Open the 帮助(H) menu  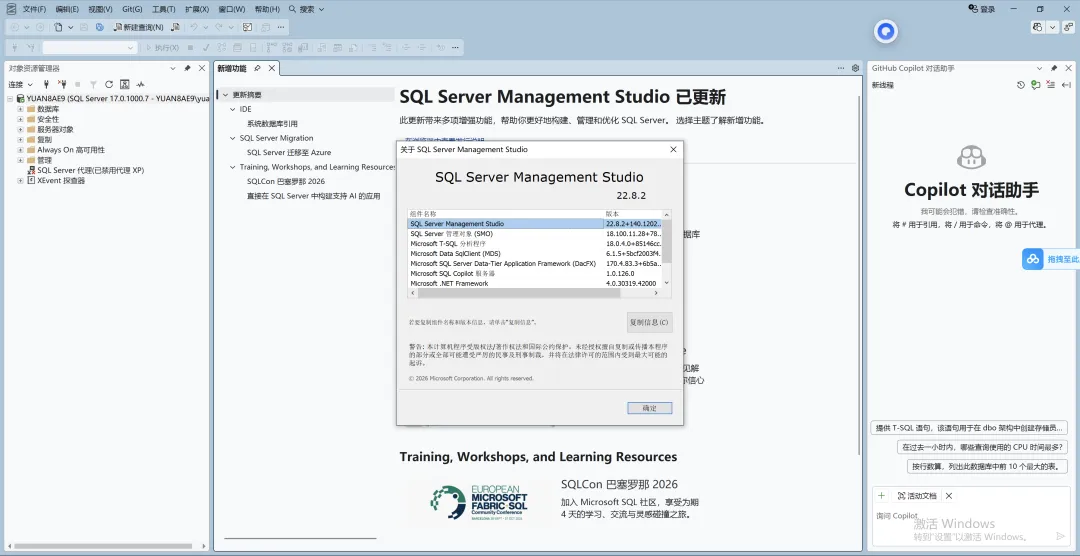[267, 9]
